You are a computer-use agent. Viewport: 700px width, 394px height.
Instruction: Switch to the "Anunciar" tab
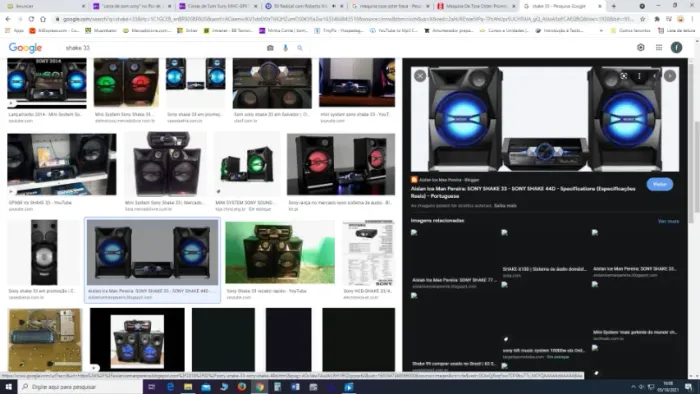tap(45, 6)
